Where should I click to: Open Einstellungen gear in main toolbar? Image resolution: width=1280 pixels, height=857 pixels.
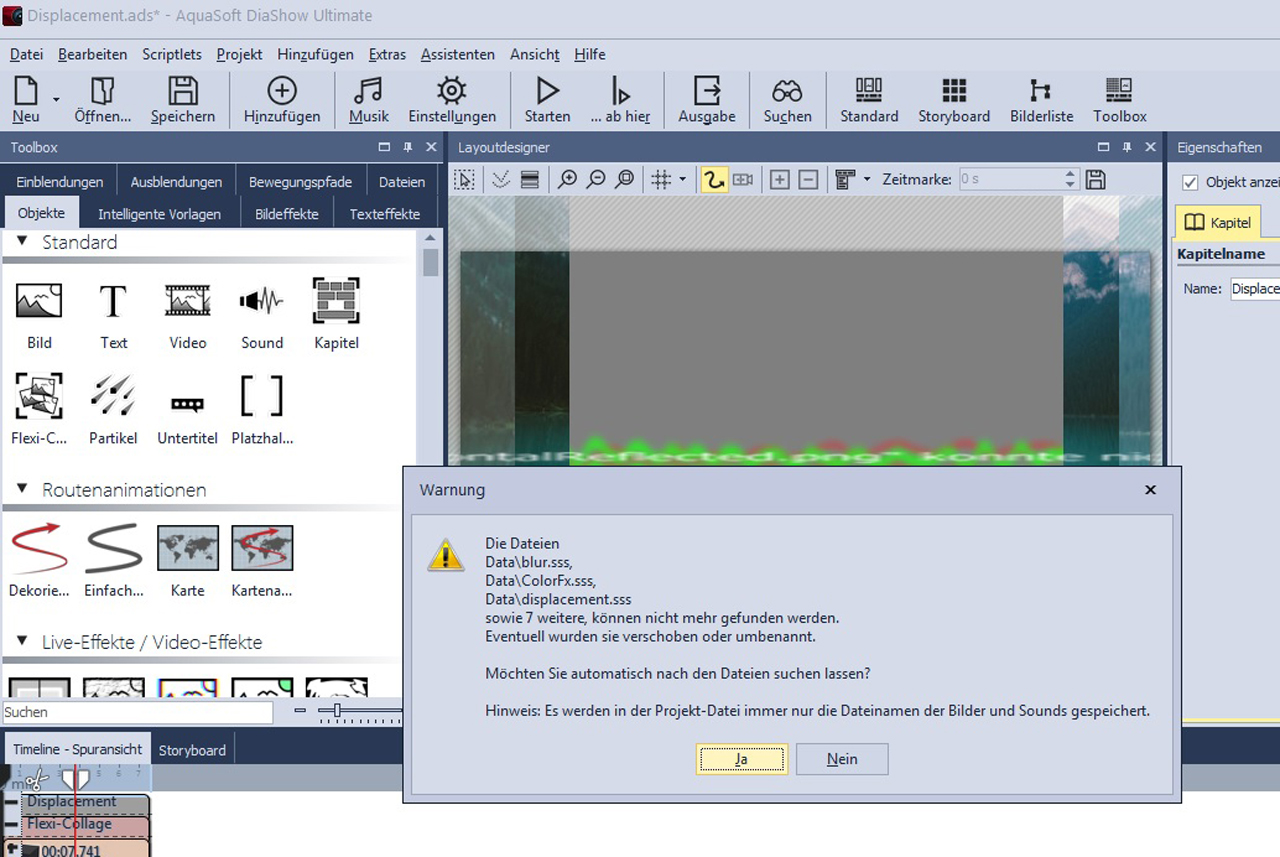click(452, 92)
